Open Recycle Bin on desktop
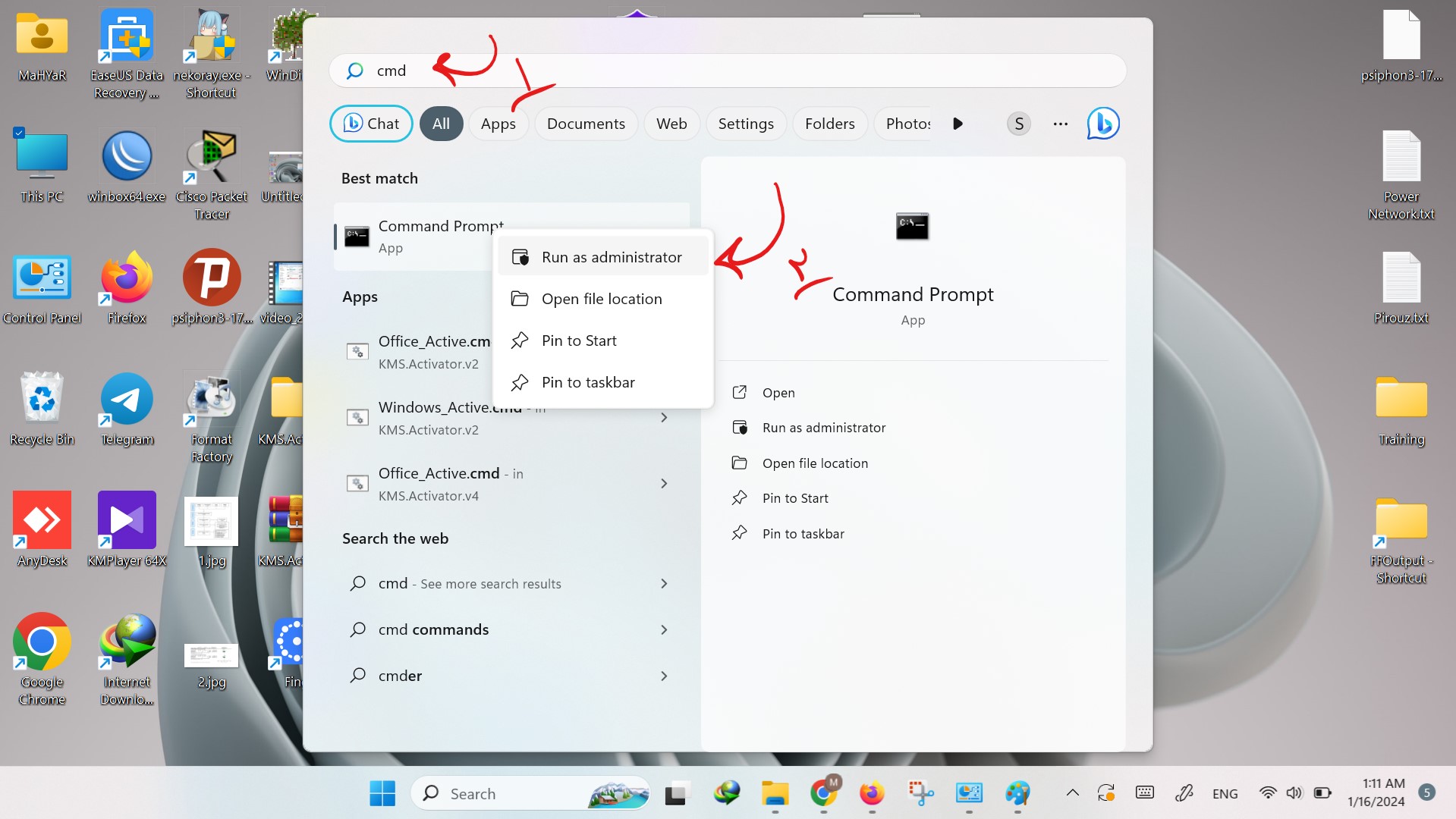The image size is (1456, 819). pos(42,409)
